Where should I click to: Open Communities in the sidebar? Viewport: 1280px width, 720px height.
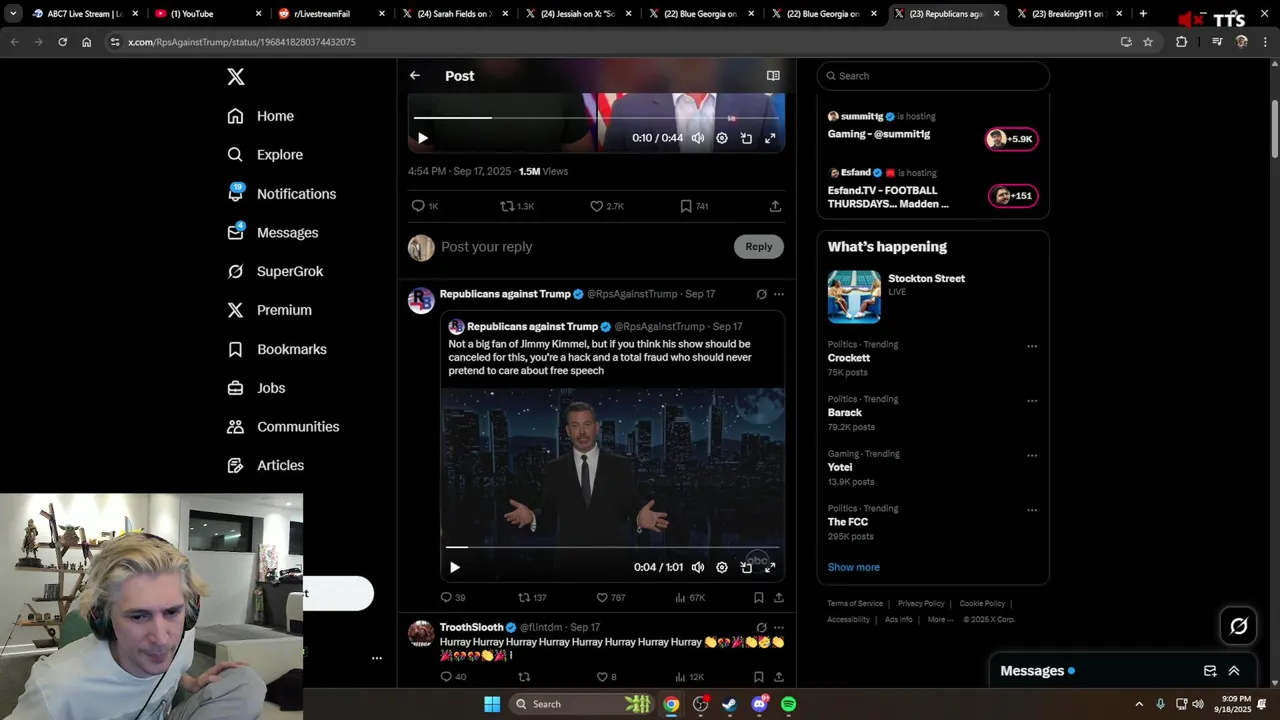point(283,426)
